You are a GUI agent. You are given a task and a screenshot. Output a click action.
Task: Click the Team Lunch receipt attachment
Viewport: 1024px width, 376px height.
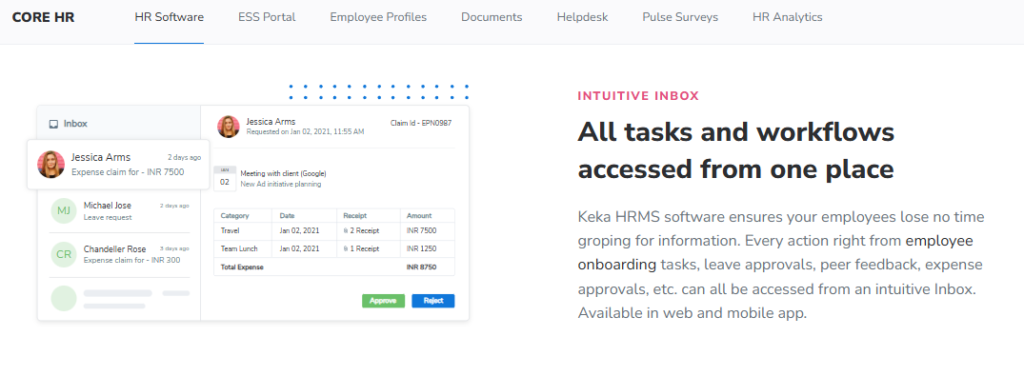(x=361, y=249)
